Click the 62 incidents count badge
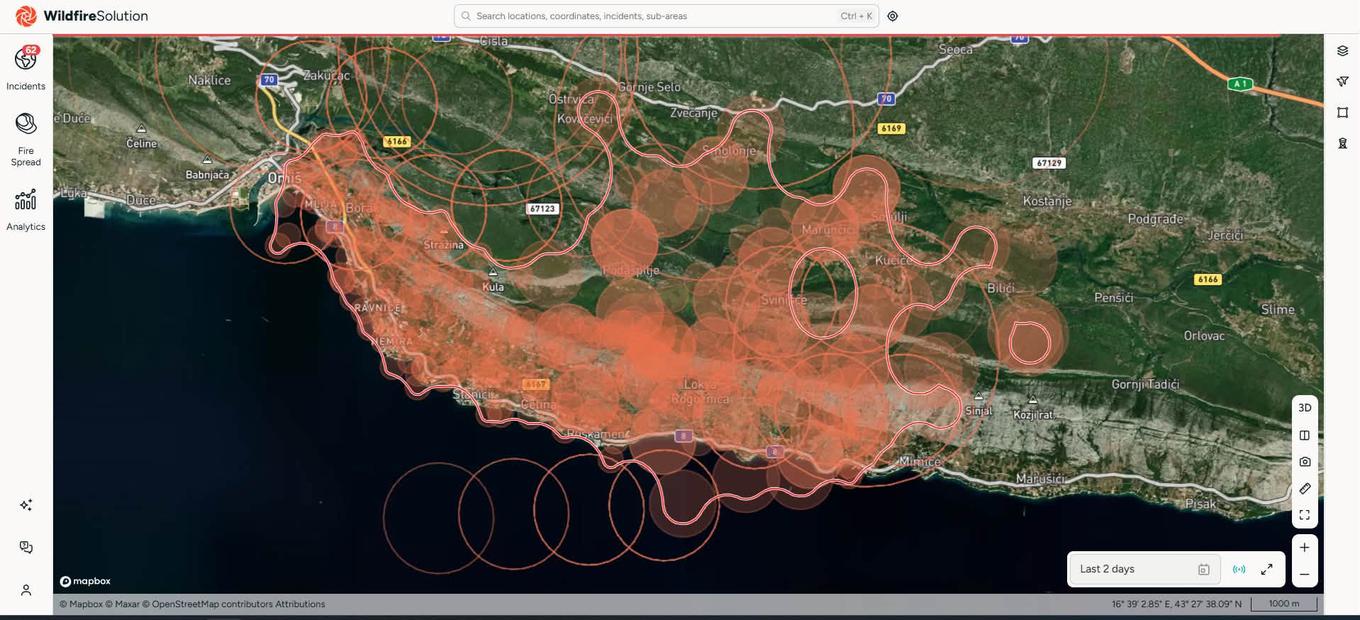Viewport: 1360px width, 620px height. click(x=32, y=50)
